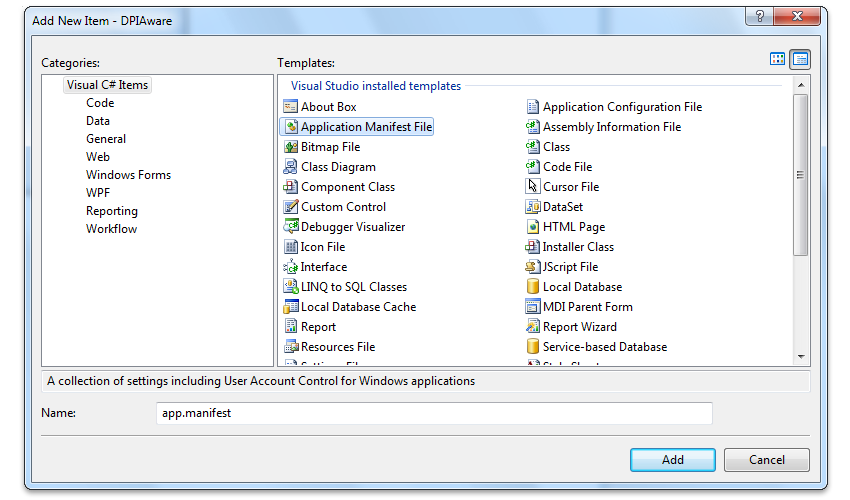The height and width of the screenshot is (500, 850).
Task: Open the Data category
Action: tap(98, 121)
